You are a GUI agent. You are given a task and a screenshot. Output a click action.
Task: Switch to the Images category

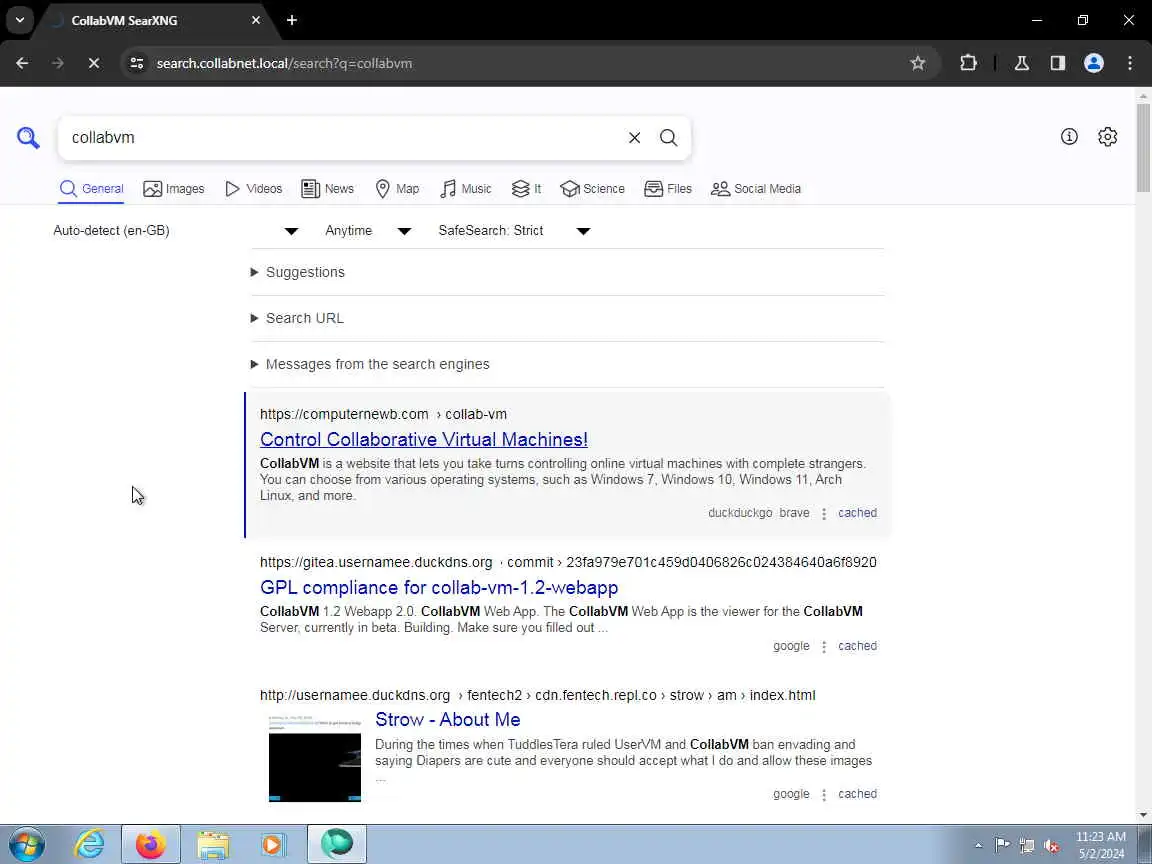coord(173,189)
